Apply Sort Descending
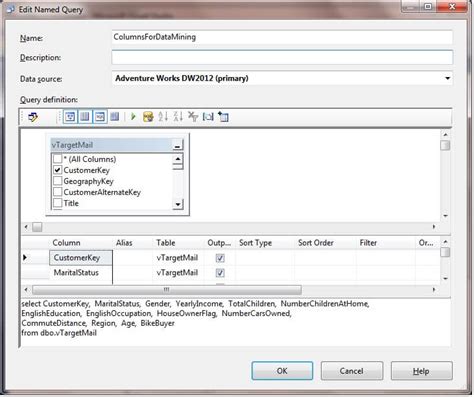474x397 pixels. [x=178, y=117]
